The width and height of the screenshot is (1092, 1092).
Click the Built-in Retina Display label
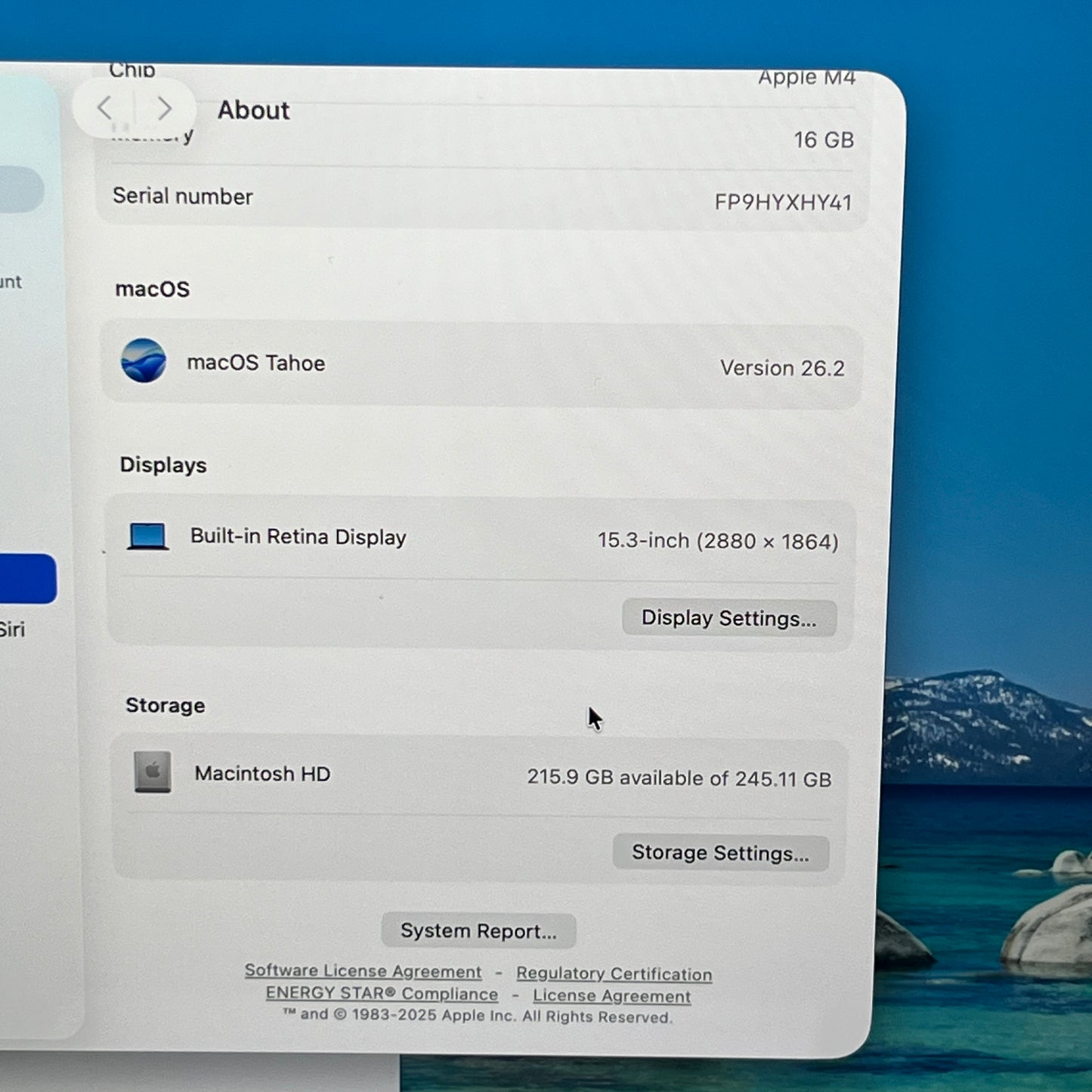click(x=299, y=537)
